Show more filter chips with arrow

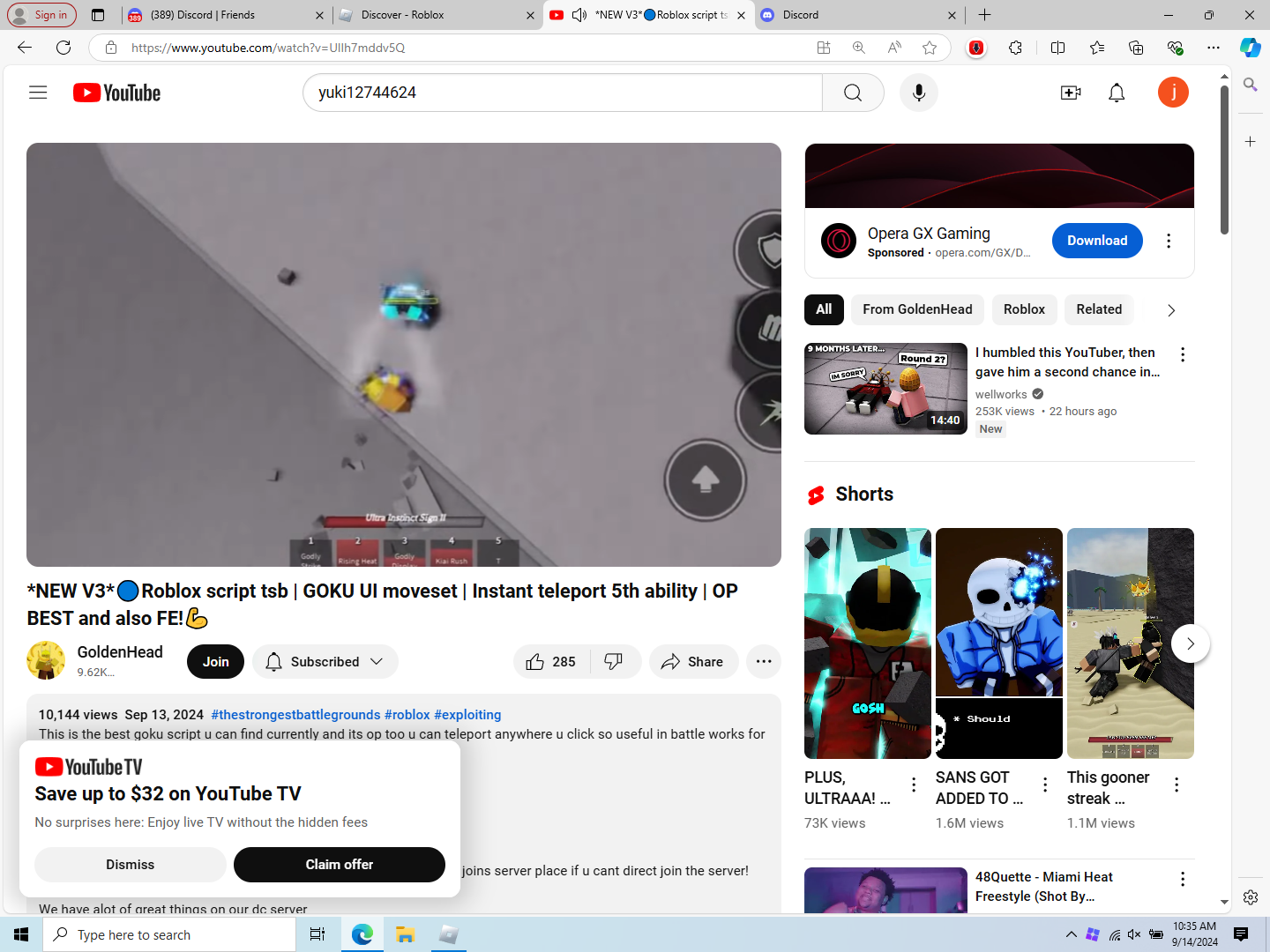point(1171,310)
